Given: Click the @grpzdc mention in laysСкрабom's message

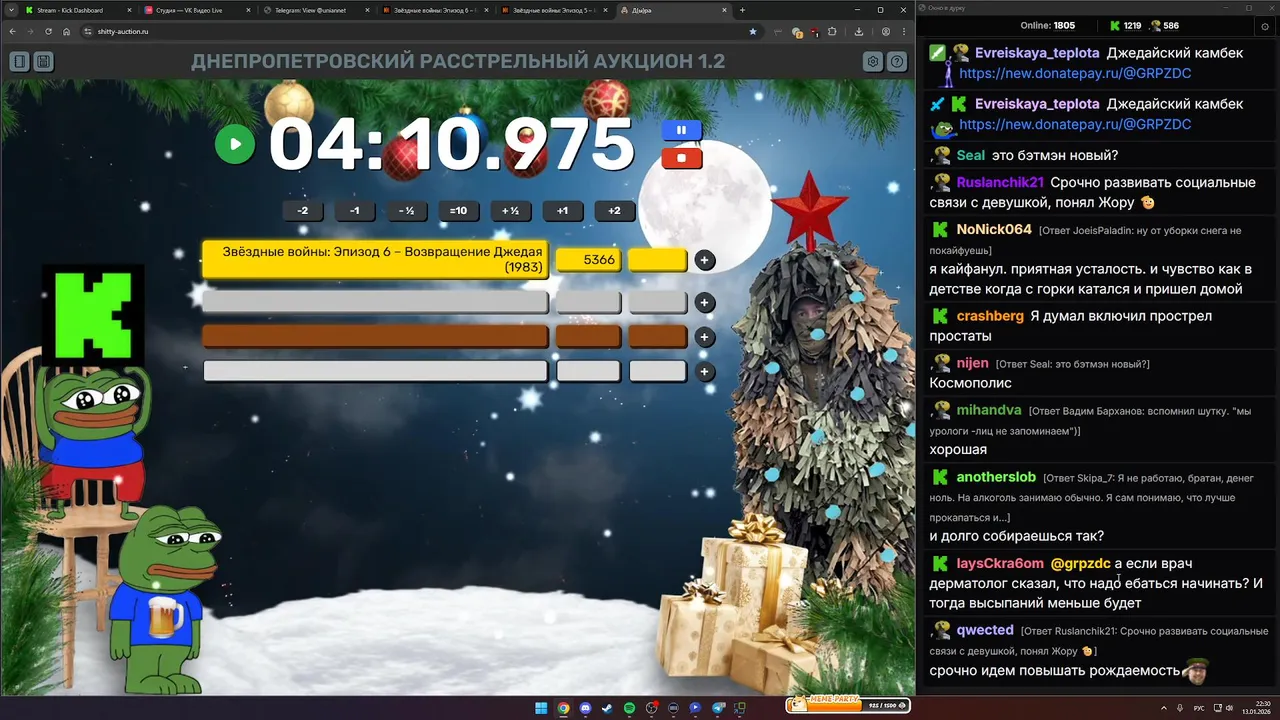Looking at the screenshot, I should 1080,563.
